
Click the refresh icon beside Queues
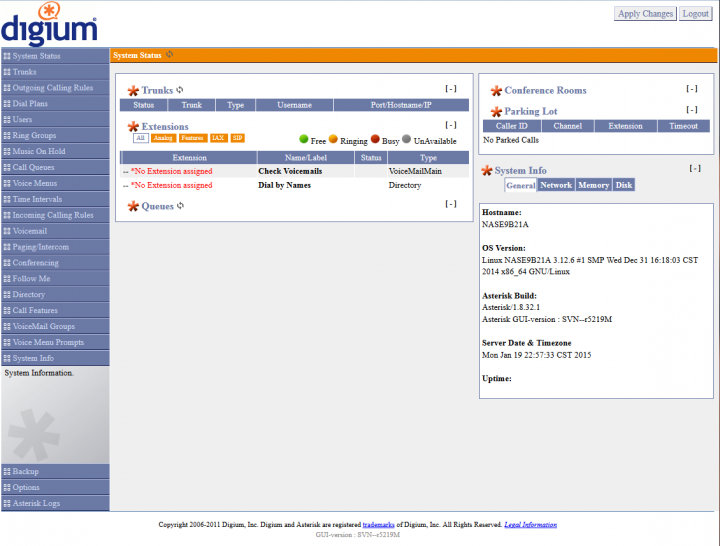(180, 206)
